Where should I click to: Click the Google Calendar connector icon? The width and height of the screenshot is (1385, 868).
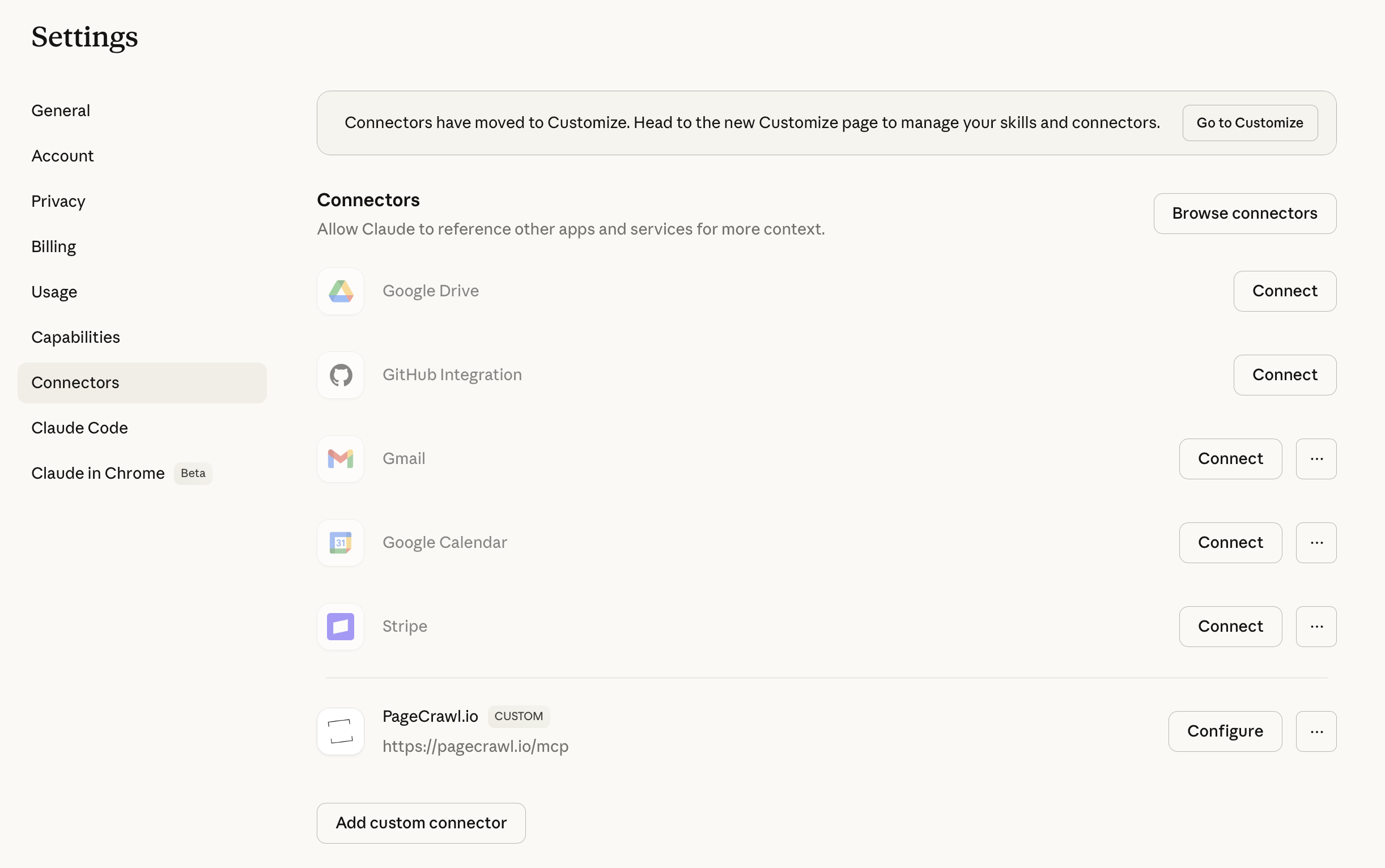[340, 543]
